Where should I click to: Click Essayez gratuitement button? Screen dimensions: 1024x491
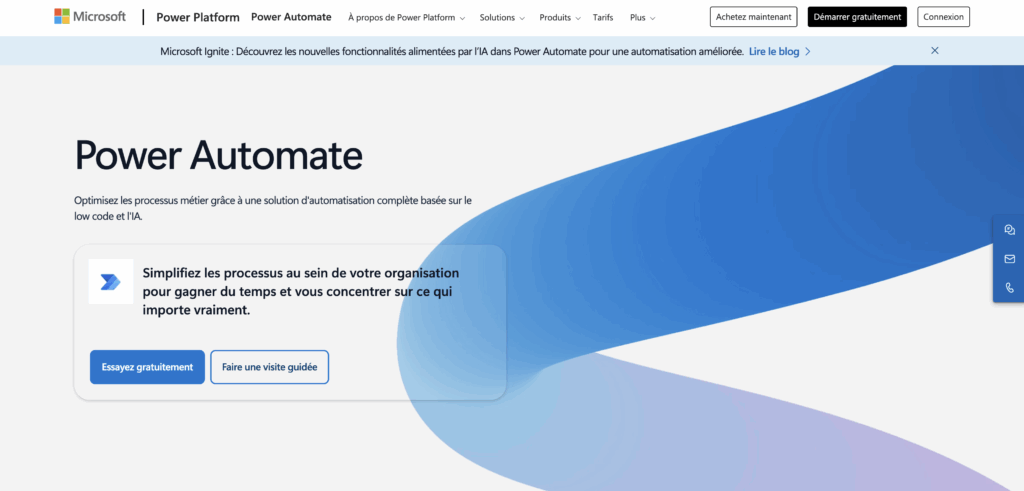(148, 367)
